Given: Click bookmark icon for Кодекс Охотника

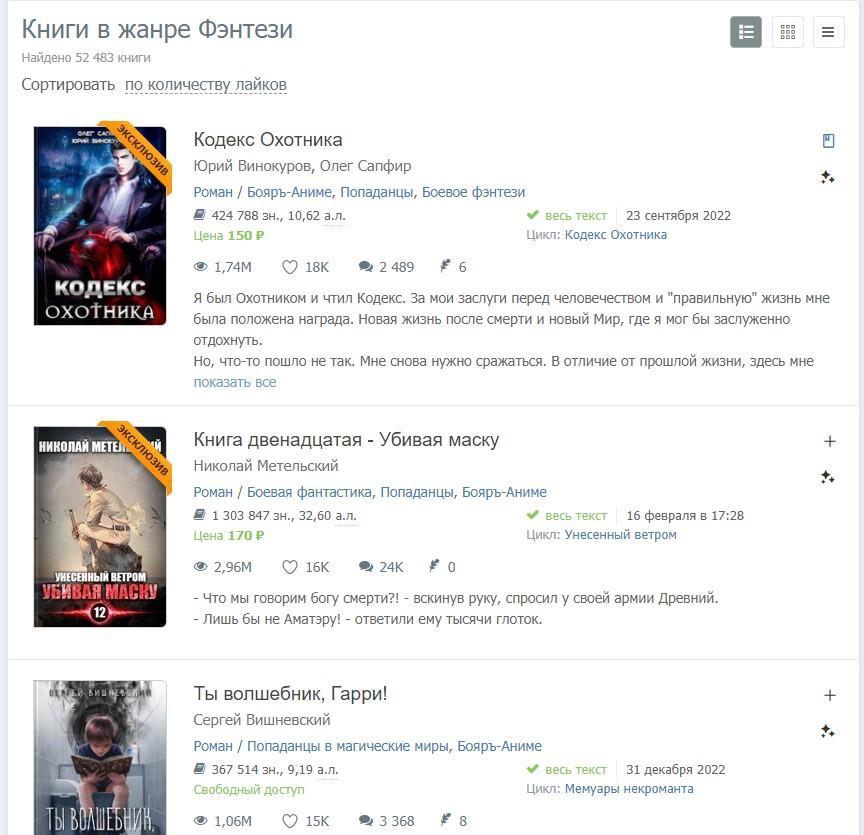Looking at the screenshot, I should [x=828, y=141].
